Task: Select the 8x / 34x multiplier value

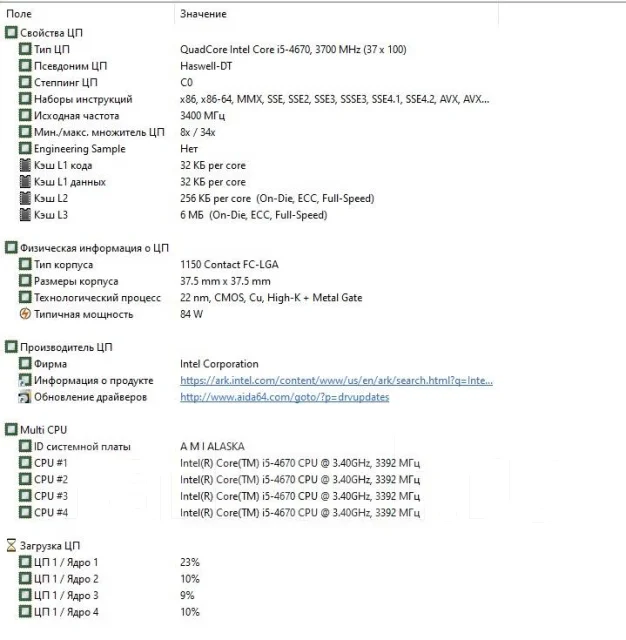Action: 198,132
